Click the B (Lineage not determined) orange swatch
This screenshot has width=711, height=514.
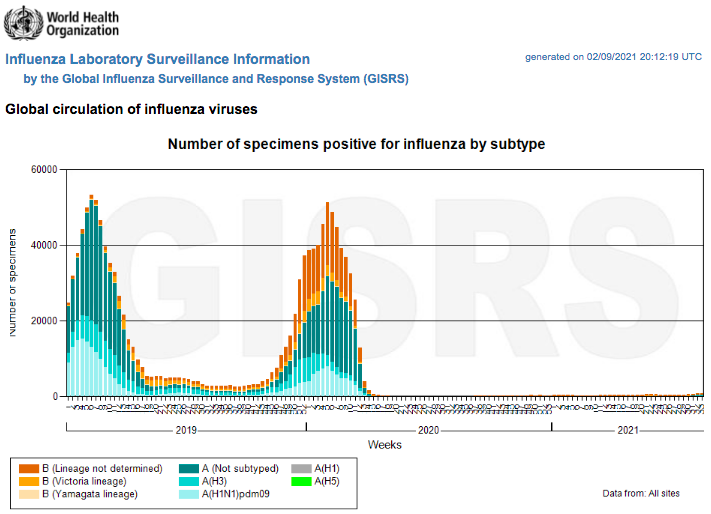pos(29,469)
